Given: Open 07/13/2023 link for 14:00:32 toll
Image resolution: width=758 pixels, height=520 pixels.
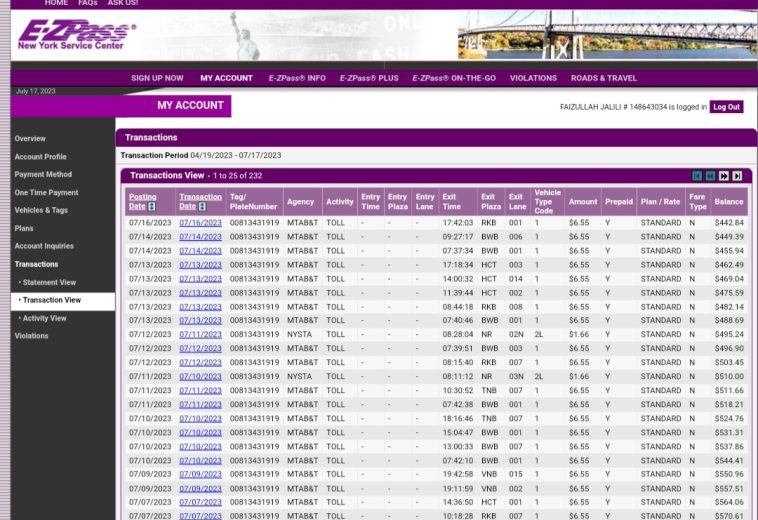Looking at the screenshot, I should click(x=200, y=279).
